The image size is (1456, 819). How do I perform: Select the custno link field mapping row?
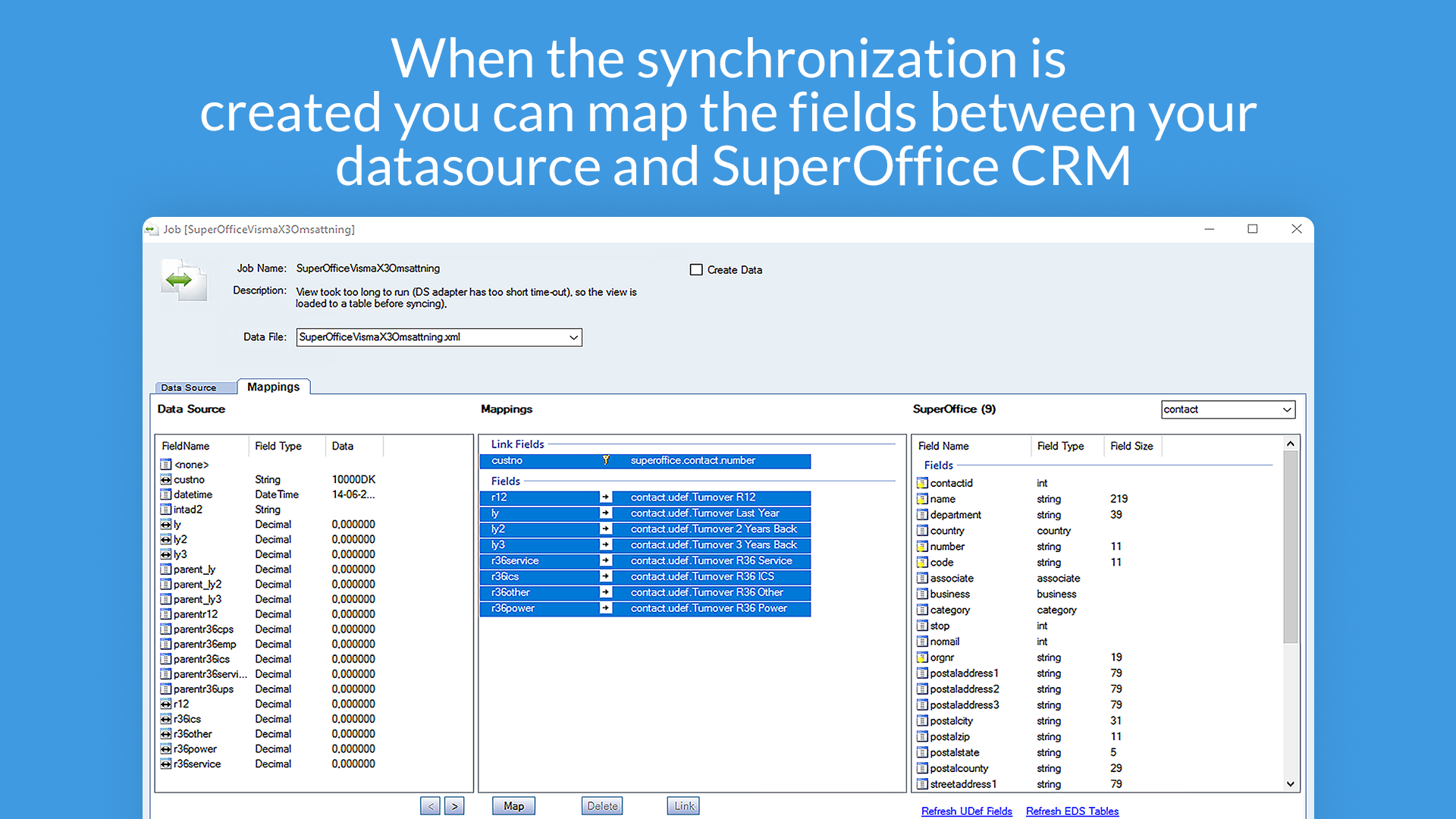pos(645,461)
